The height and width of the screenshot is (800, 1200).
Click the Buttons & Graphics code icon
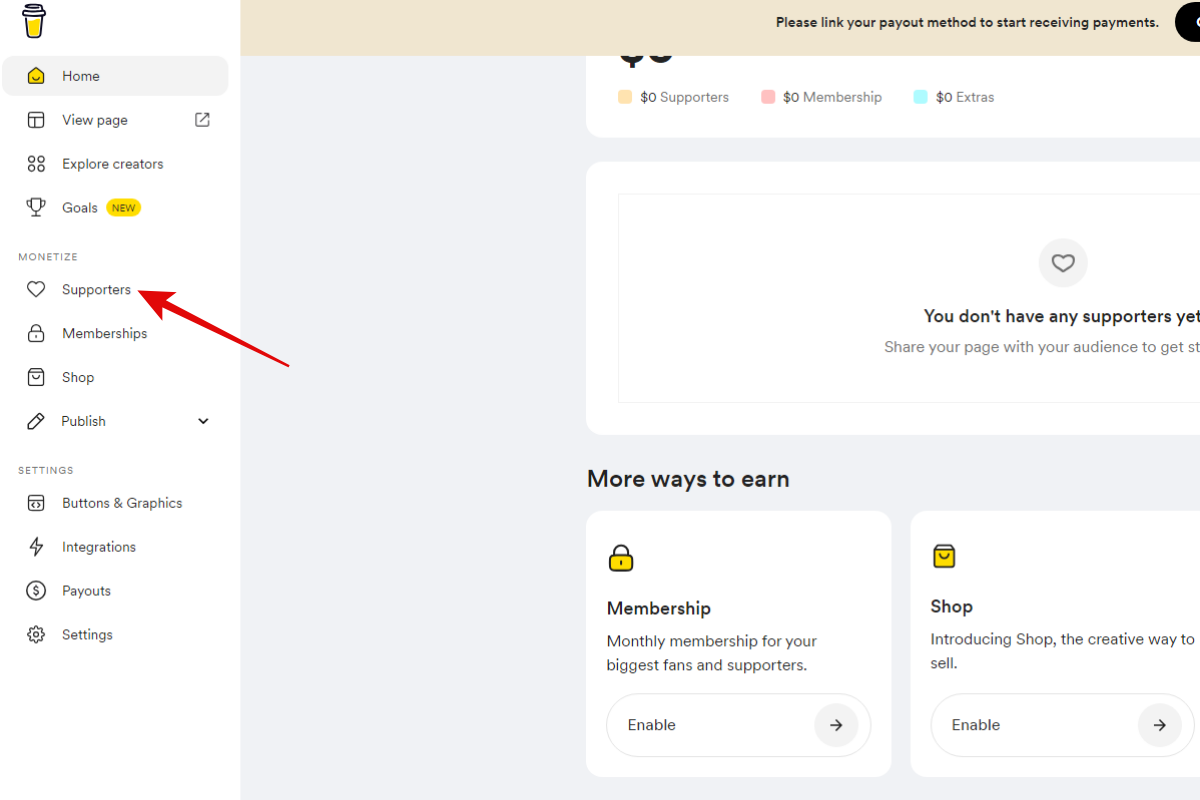[x=36, y=503]
